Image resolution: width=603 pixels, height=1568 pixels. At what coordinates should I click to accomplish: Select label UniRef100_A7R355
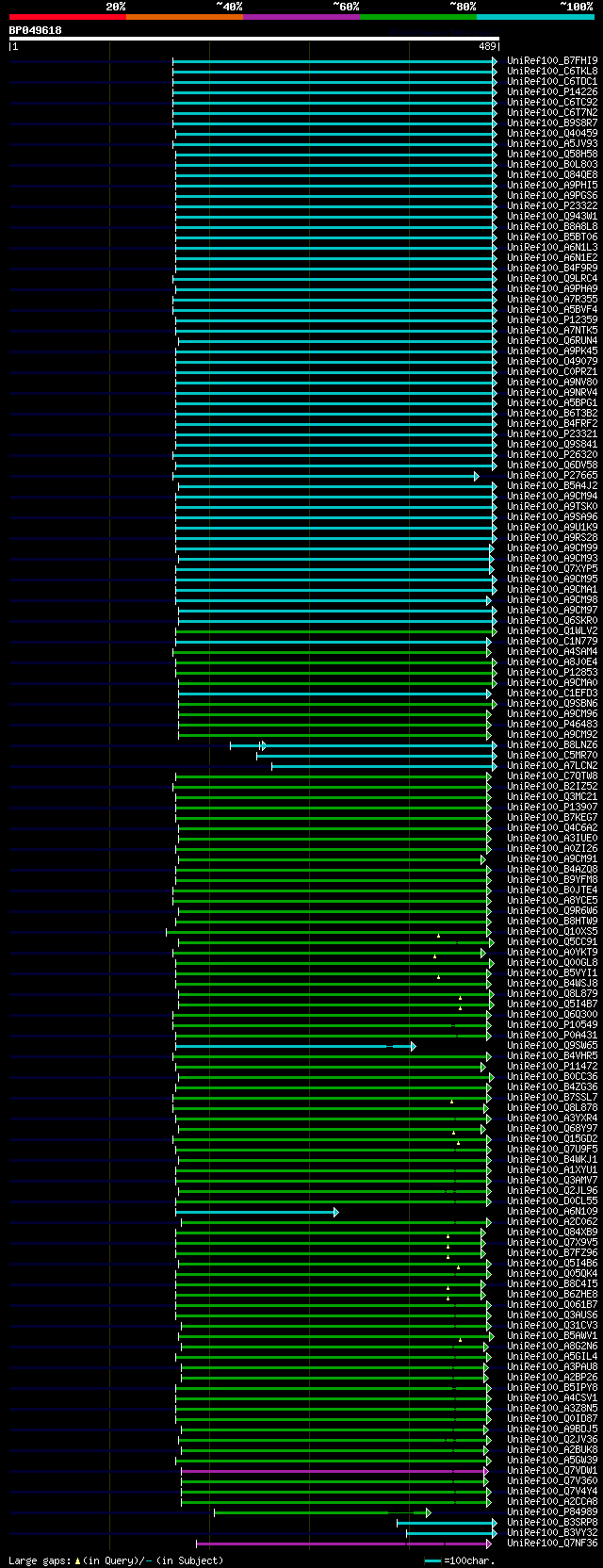552,299
